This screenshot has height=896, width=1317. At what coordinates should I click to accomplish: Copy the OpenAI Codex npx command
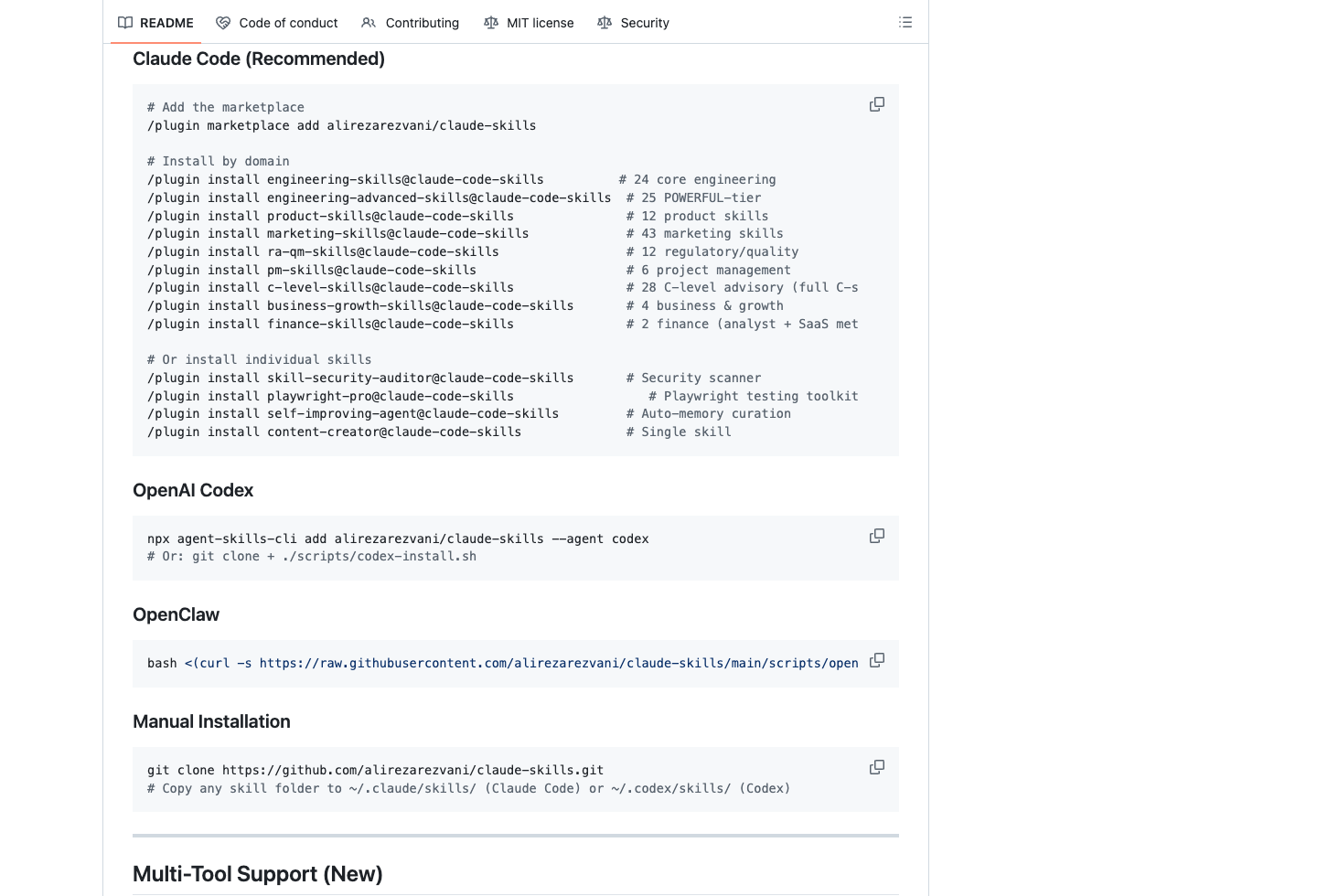877,536
